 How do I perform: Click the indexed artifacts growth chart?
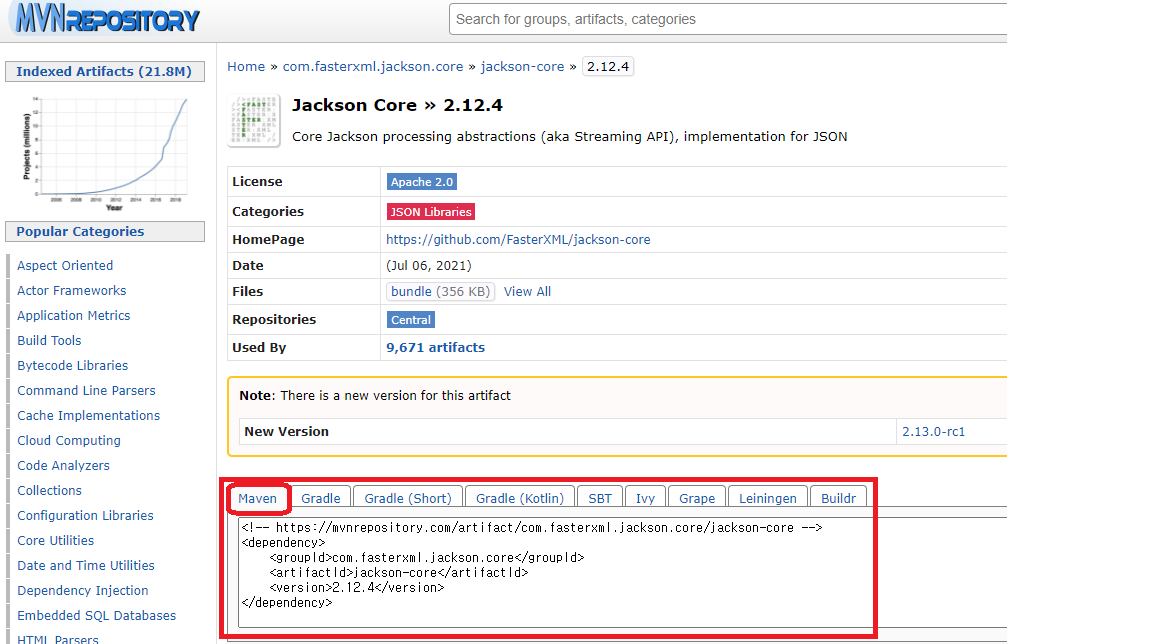[105, 153]
